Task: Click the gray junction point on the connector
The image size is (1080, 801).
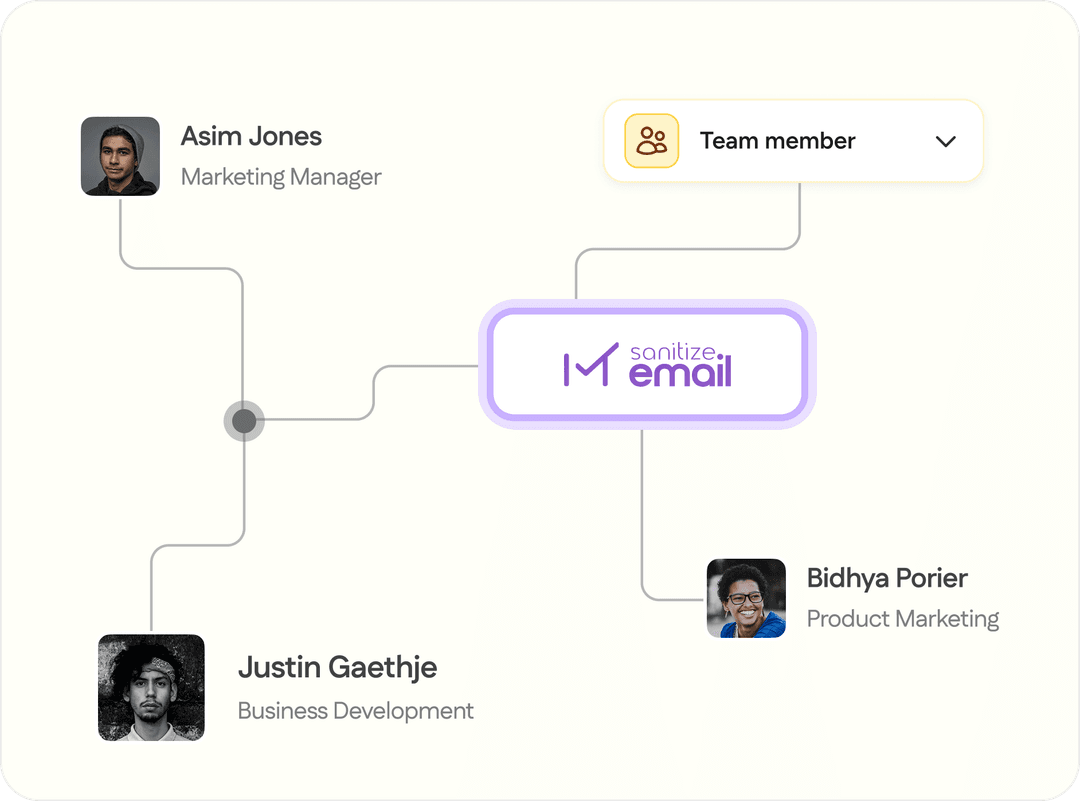Action: (x=244, y=420)
